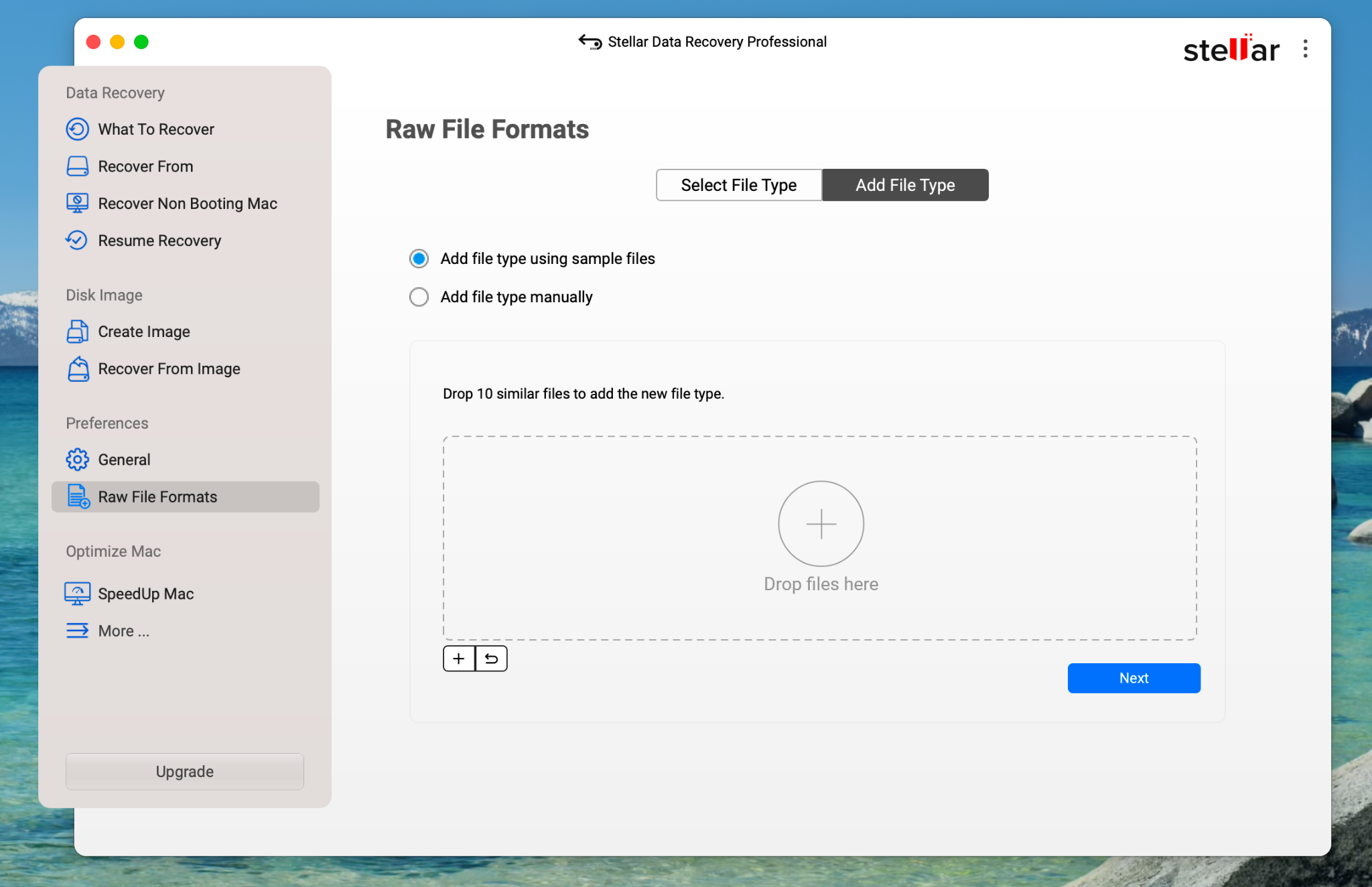
Task: Click the More list icon in sidebar
Action: pos(78,630)
